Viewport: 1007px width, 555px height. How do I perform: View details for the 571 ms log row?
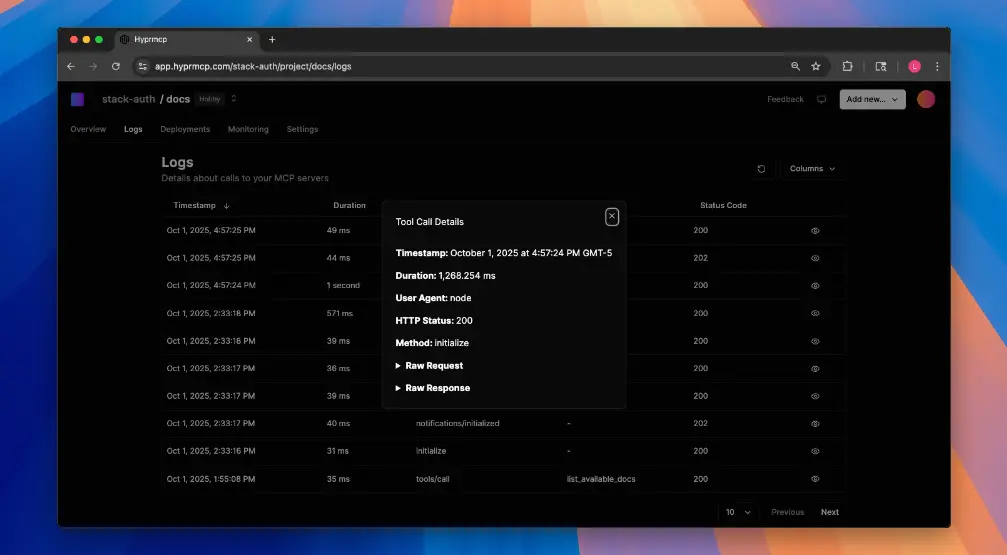[x=815, y=313]
